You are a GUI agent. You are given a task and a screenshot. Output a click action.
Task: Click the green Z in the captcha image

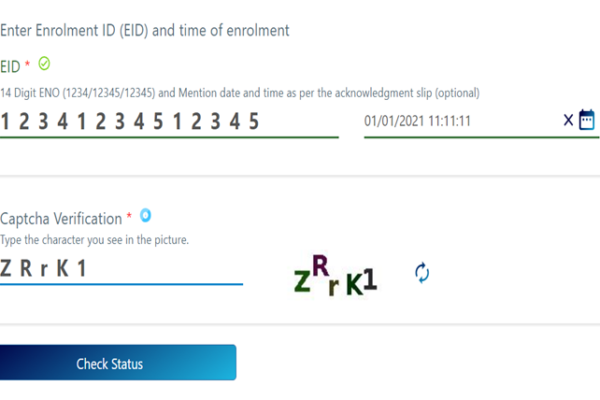pos(302,283)
